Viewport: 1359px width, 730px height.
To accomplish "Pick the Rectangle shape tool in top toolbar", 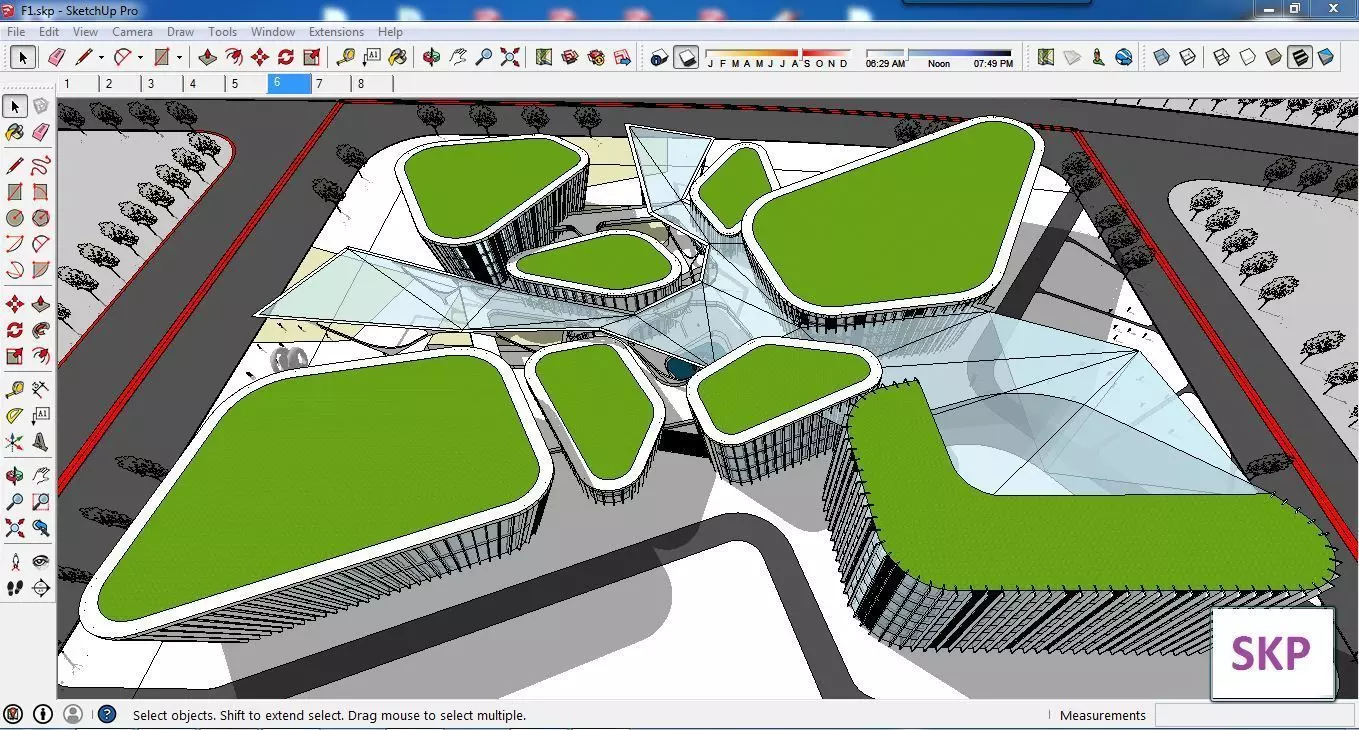I will (162, 57).
